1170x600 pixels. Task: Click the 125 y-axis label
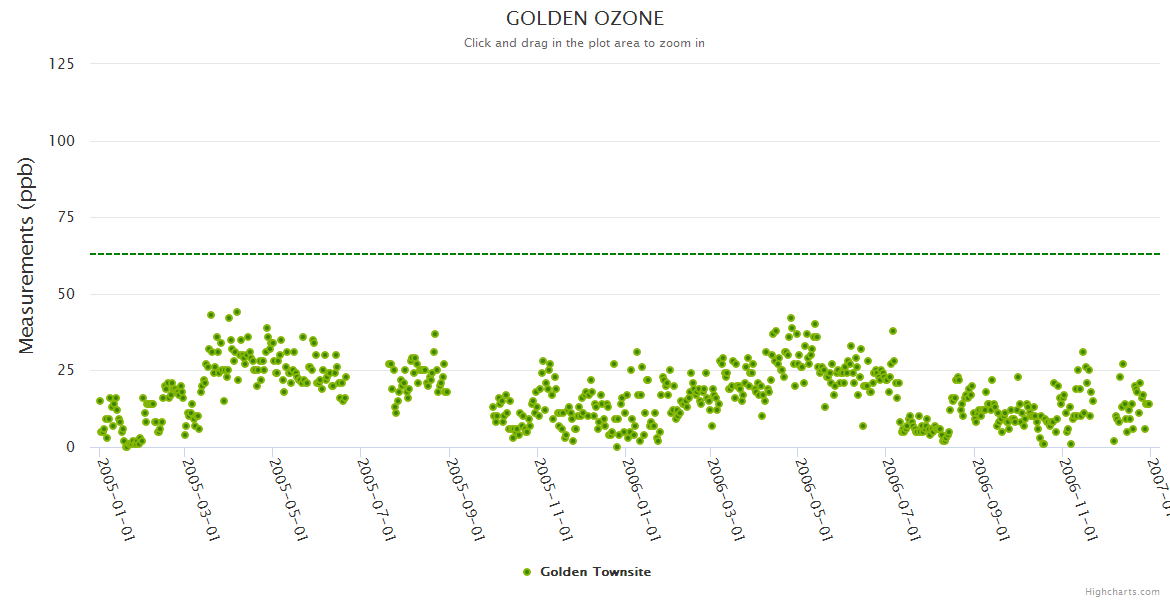[61, 64]
